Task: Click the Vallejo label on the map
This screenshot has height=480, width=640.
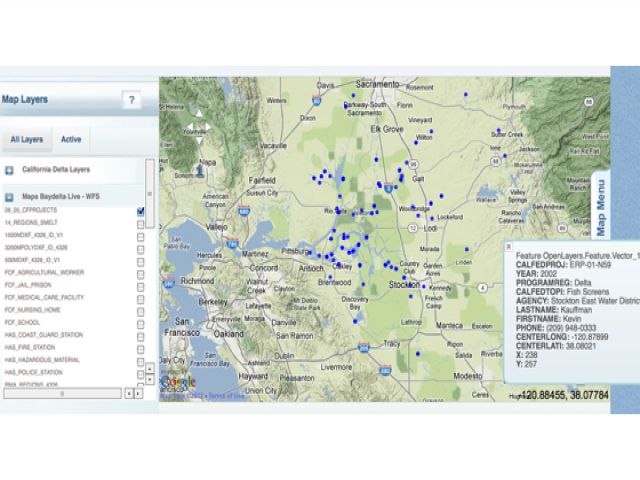Action: 217,227
